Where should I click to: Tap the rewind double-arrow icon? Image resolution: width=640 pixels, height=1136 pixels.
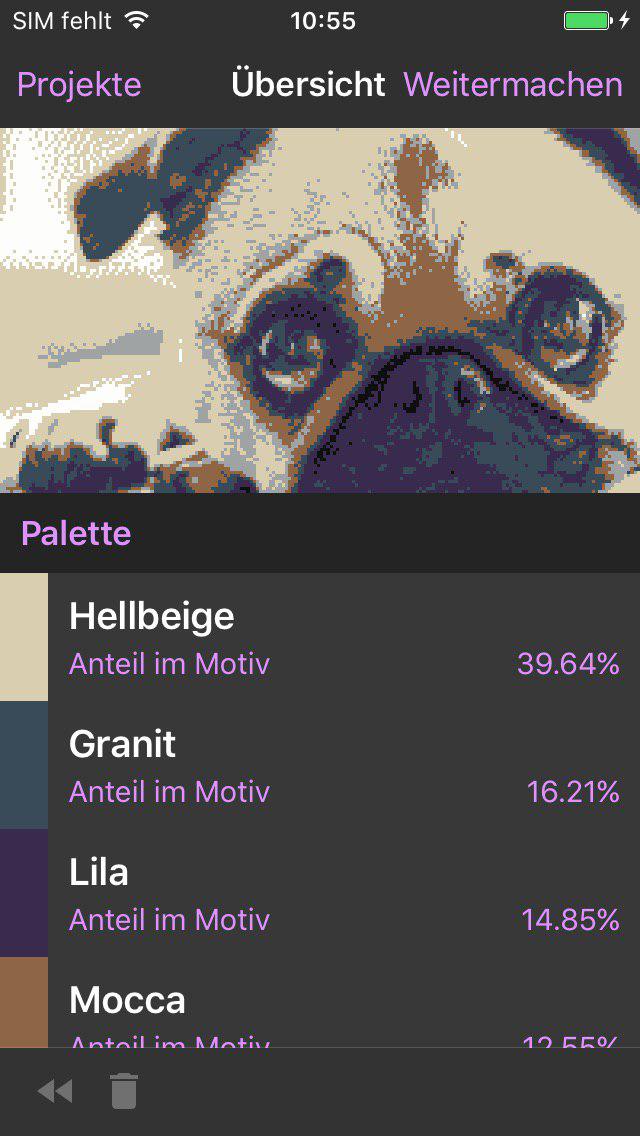55,1091
